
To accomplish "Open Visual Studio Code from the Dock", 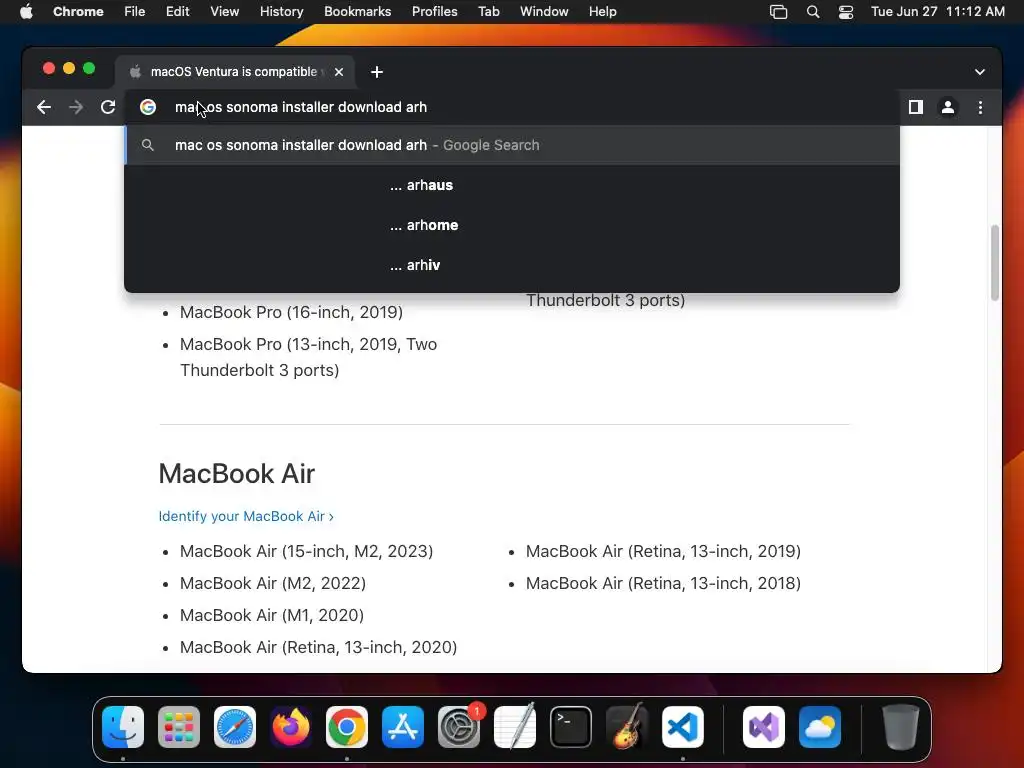I will [682, 727].
